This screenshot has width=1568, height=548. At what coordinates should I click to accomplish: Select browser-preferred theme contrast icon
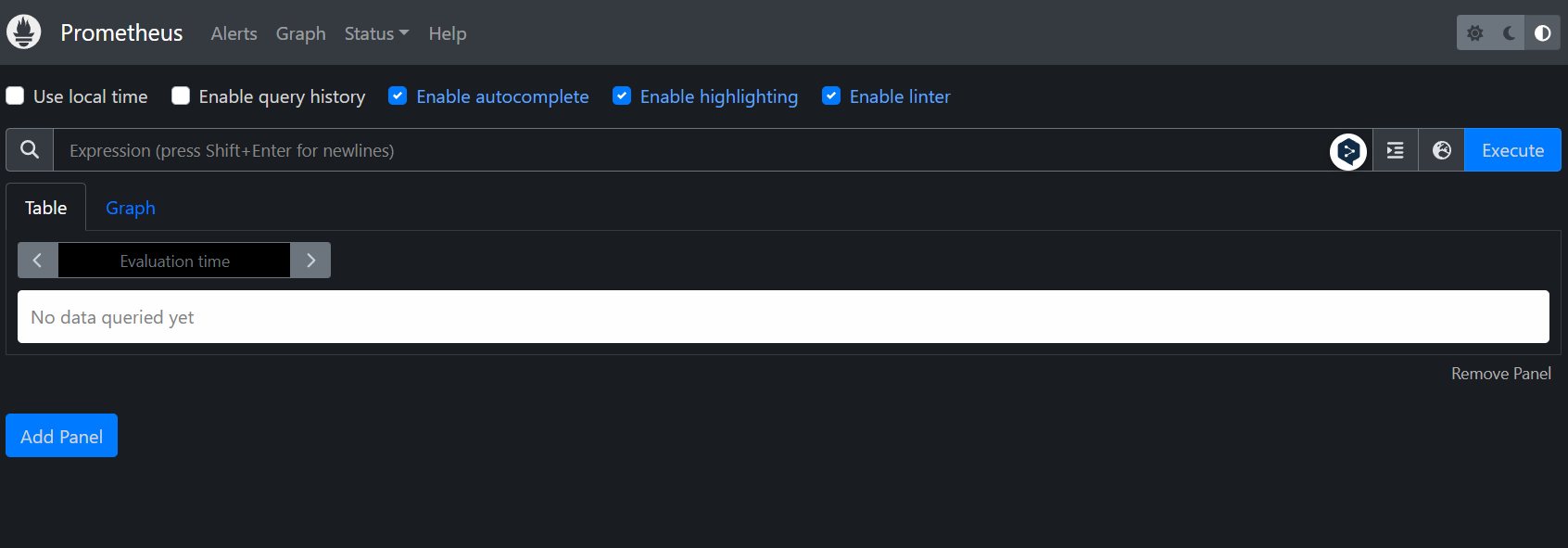click(x=1543, y=33)
